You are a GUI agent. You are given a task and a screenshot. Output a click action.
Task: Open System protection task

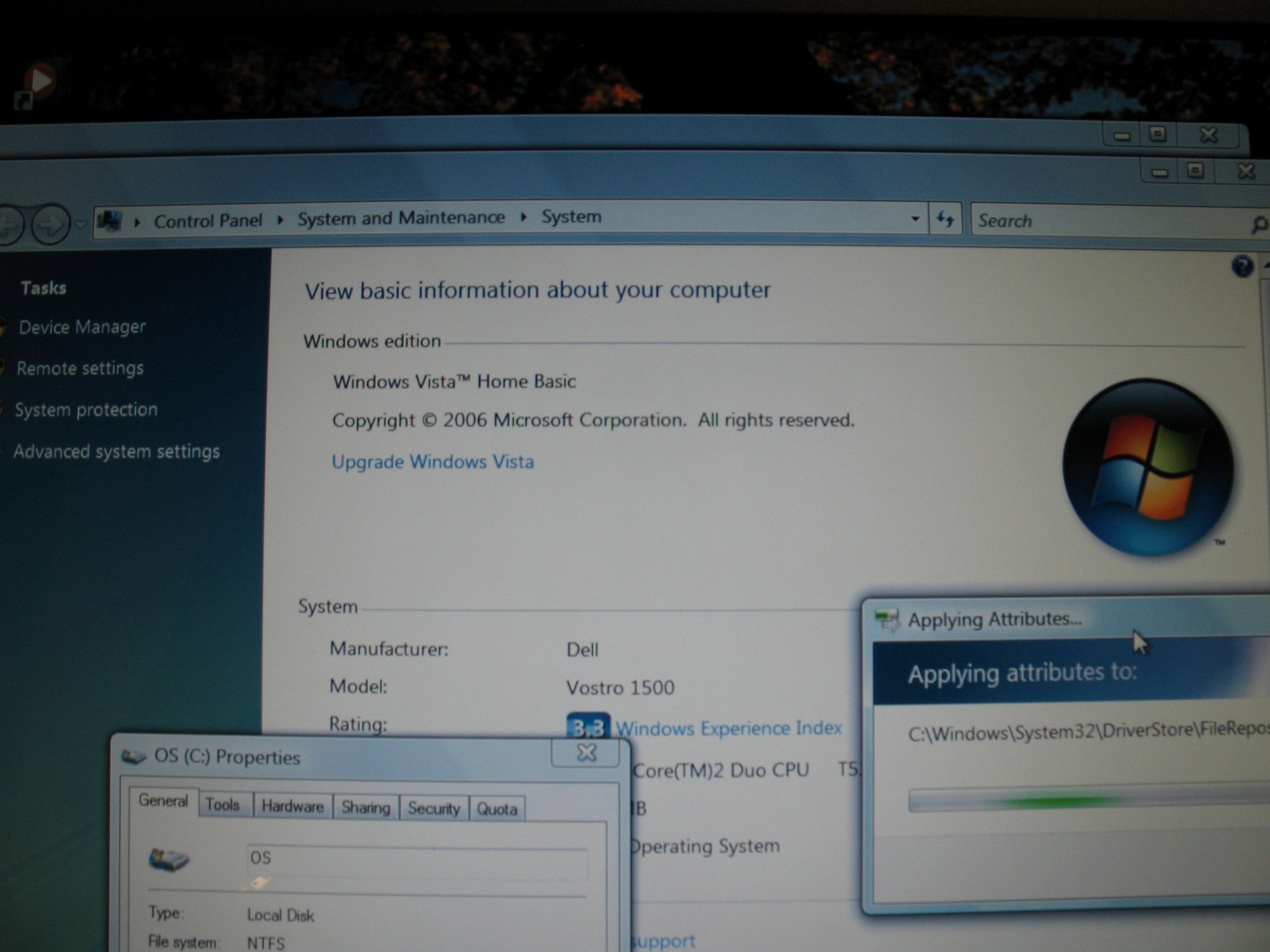[86, 409]
